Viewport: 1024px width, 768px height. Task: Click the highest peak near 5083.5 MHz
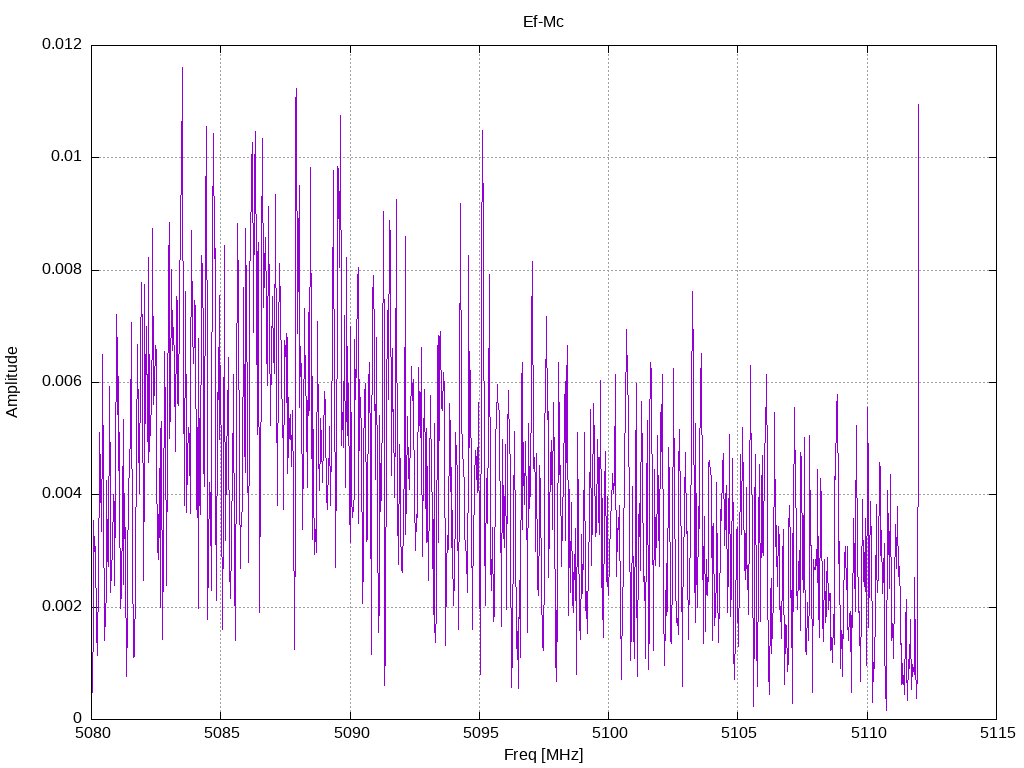point(182,68)
